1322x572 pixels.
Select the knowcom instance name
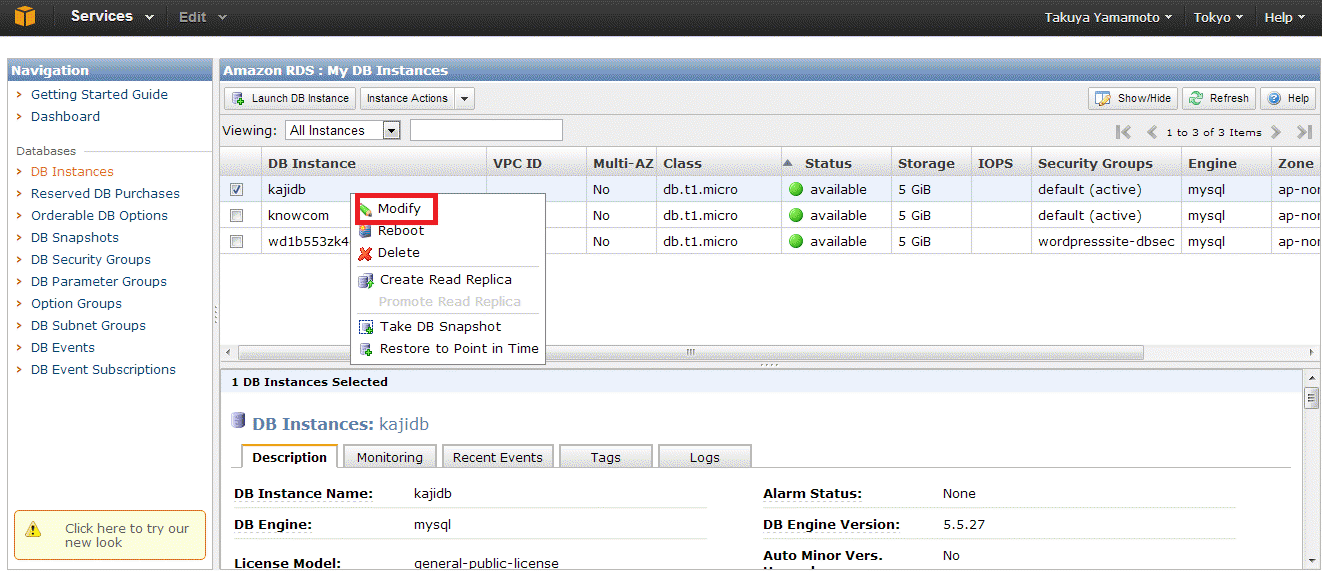[298, 215]
